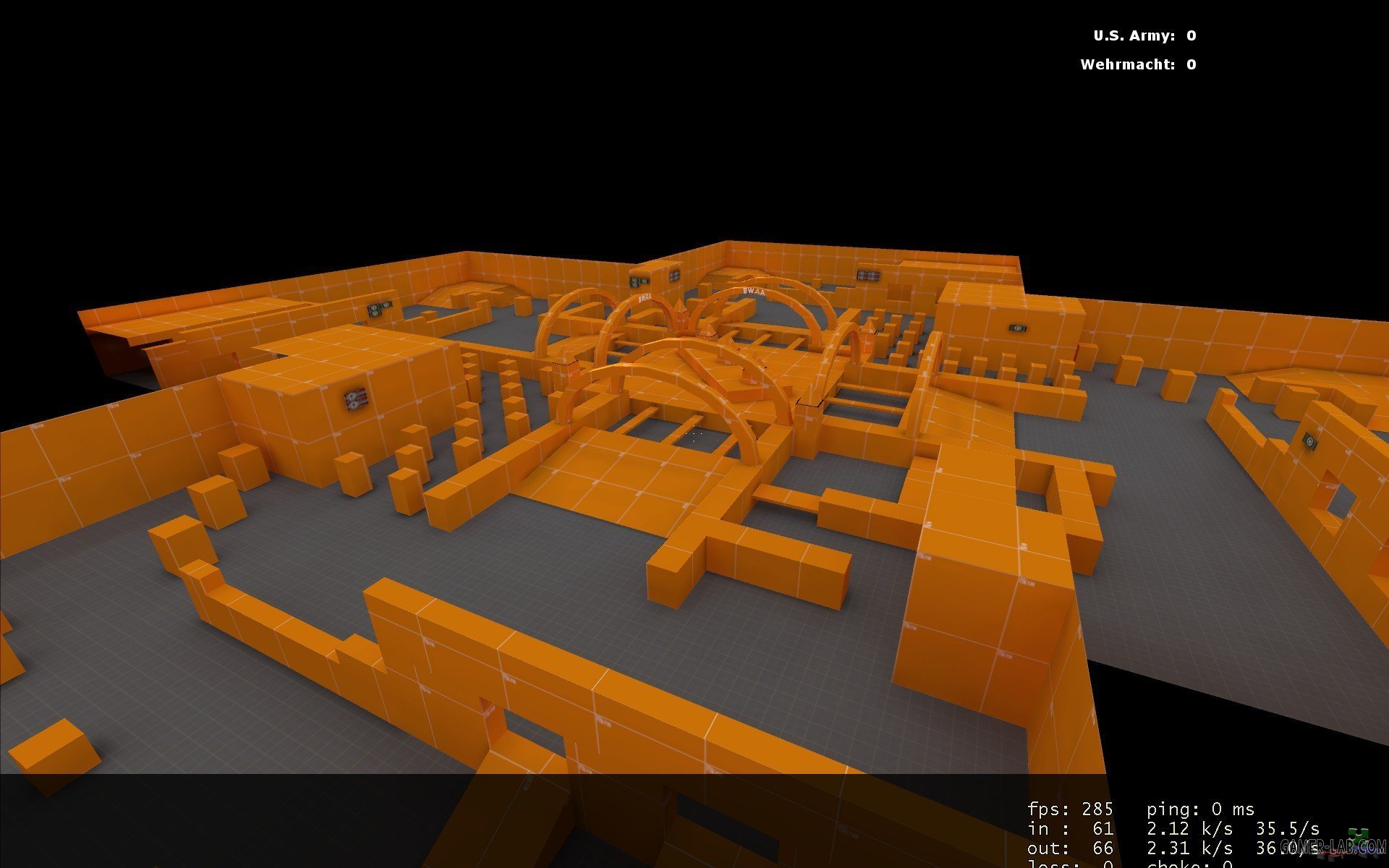Click red-striped wall fixture on left foreground block
The height and width of the screenshot is (868, 1389).
click(x=354, y=400)
